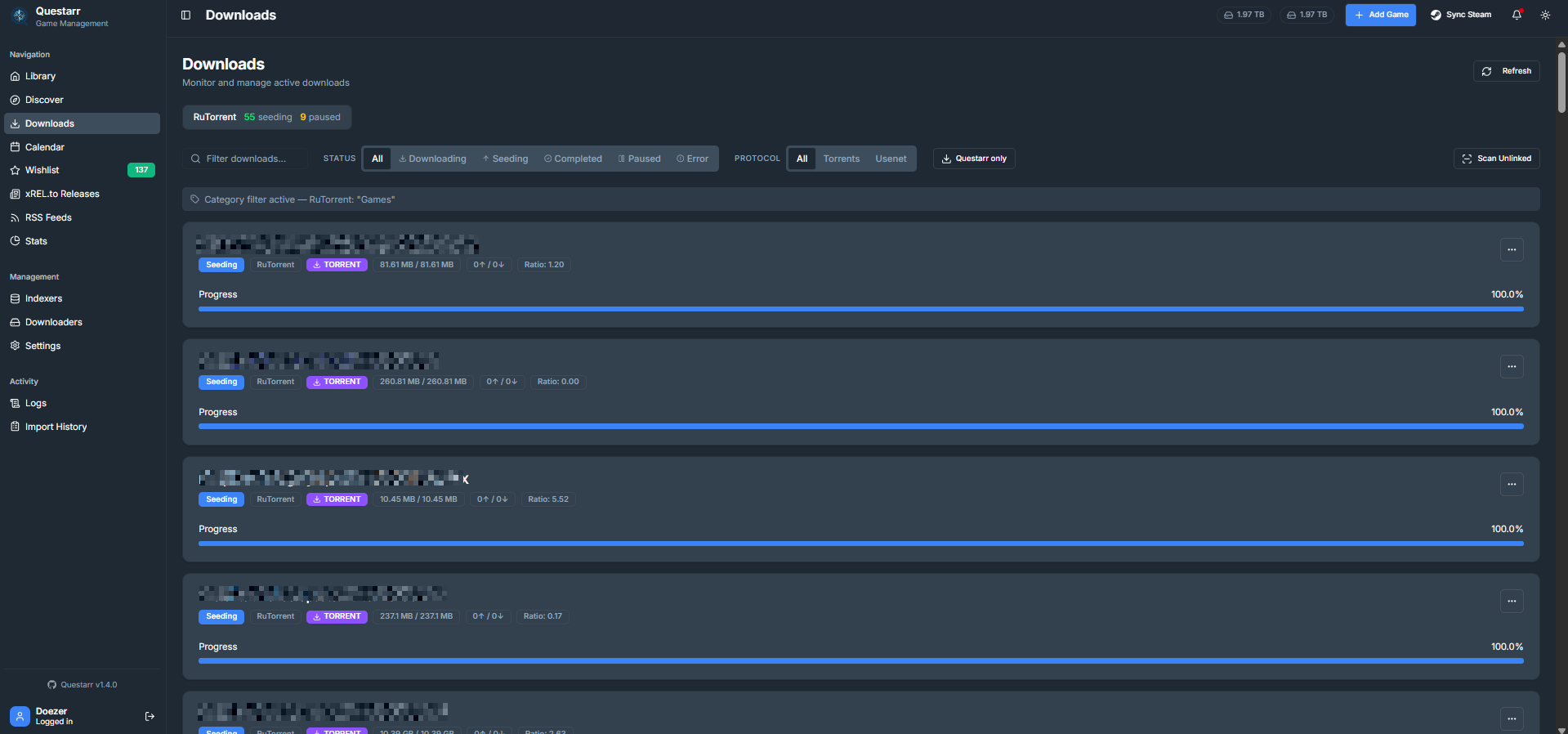This screenshot has width=1568, height=734.
Task: Click the scrollbar down arrow
Action: [x=1561, y=730]
